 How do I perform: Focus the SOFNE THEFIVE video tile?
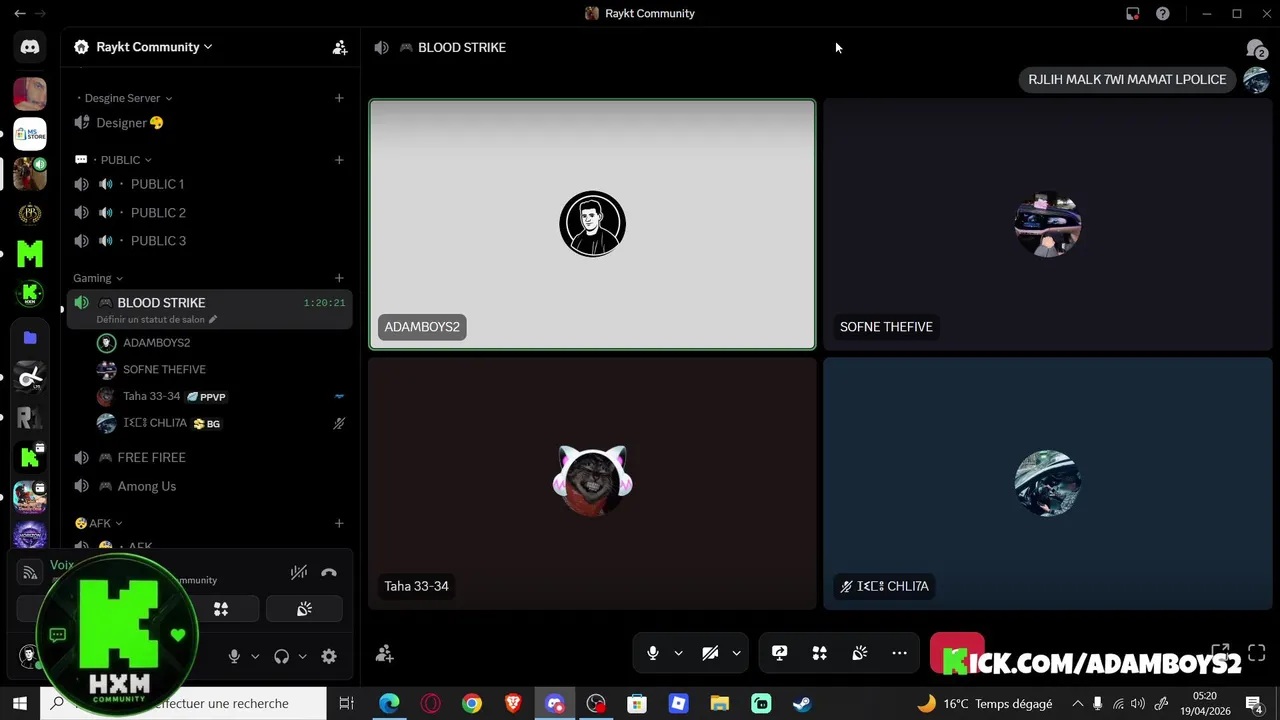(x=1047, y=224)
